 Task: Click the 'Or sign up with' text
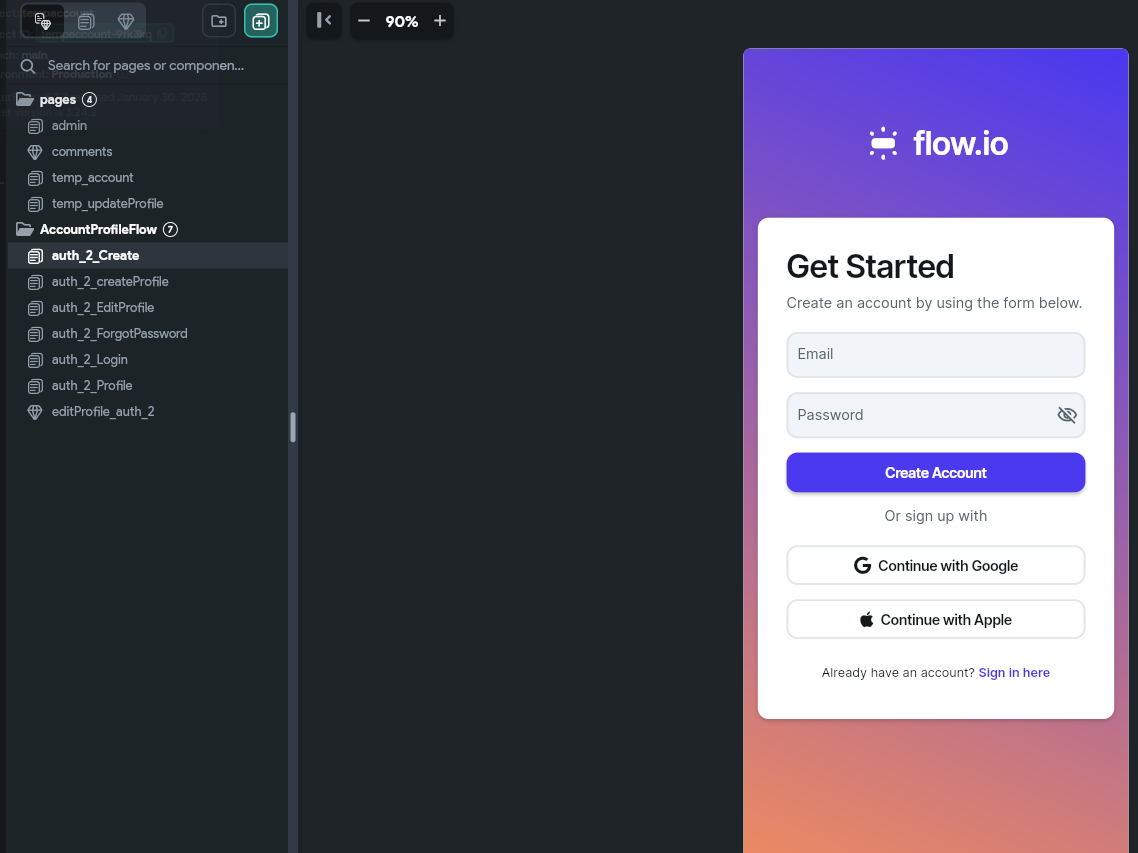(936, 516)
